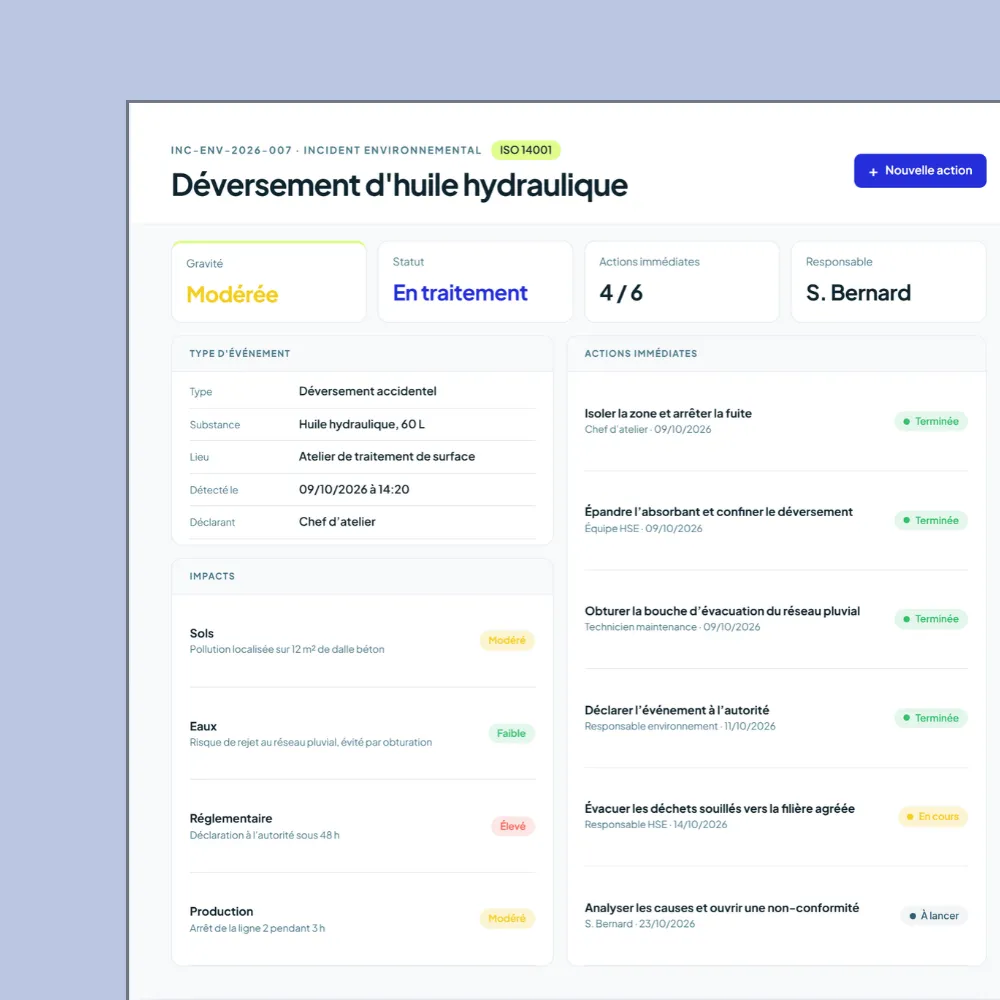Open action Évacuer les déchets souillés
This screenshot has height=1000, width=1000.
point(776,817)
